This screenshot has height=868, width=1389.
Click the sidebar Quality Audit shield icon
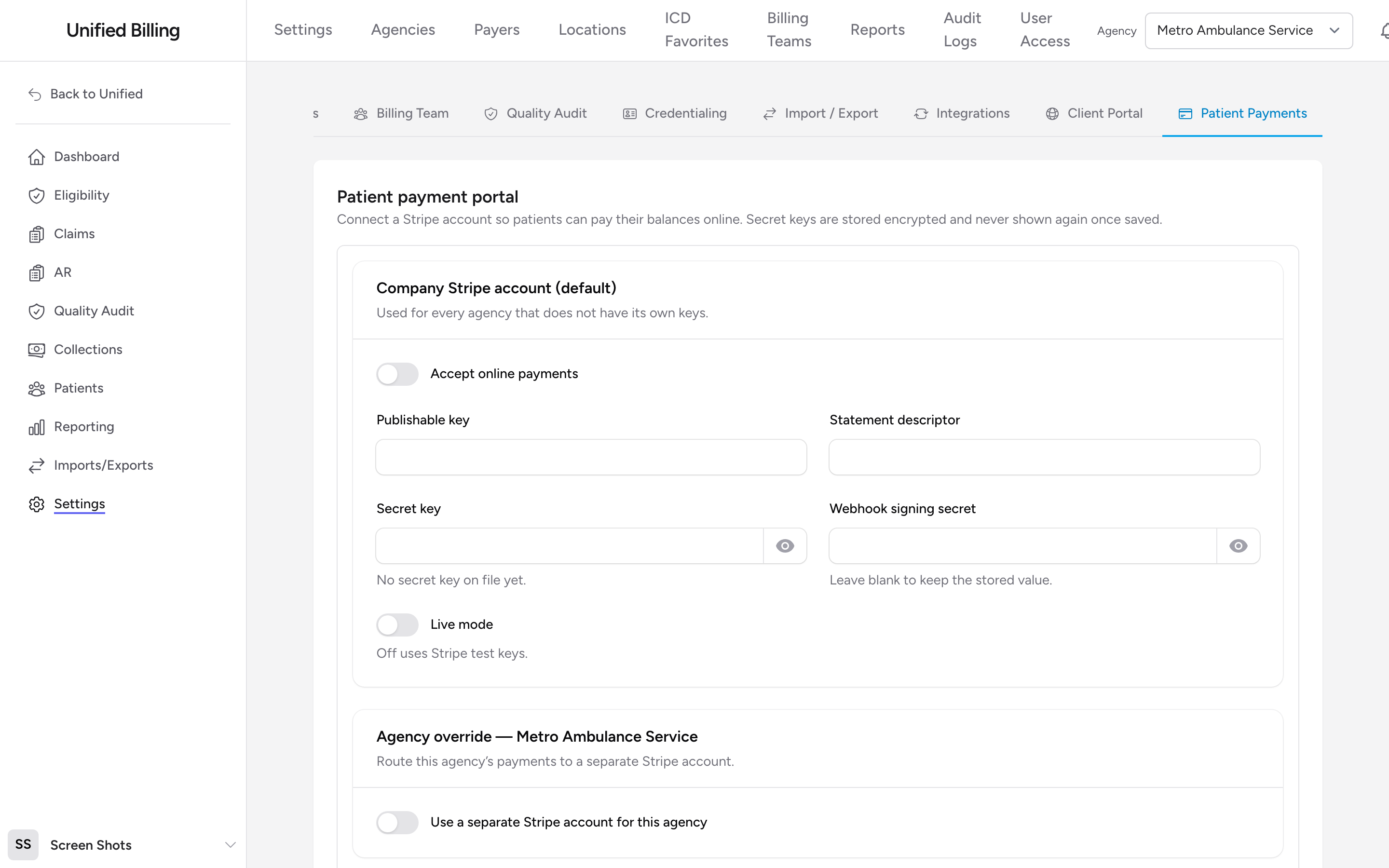(36, 311)
